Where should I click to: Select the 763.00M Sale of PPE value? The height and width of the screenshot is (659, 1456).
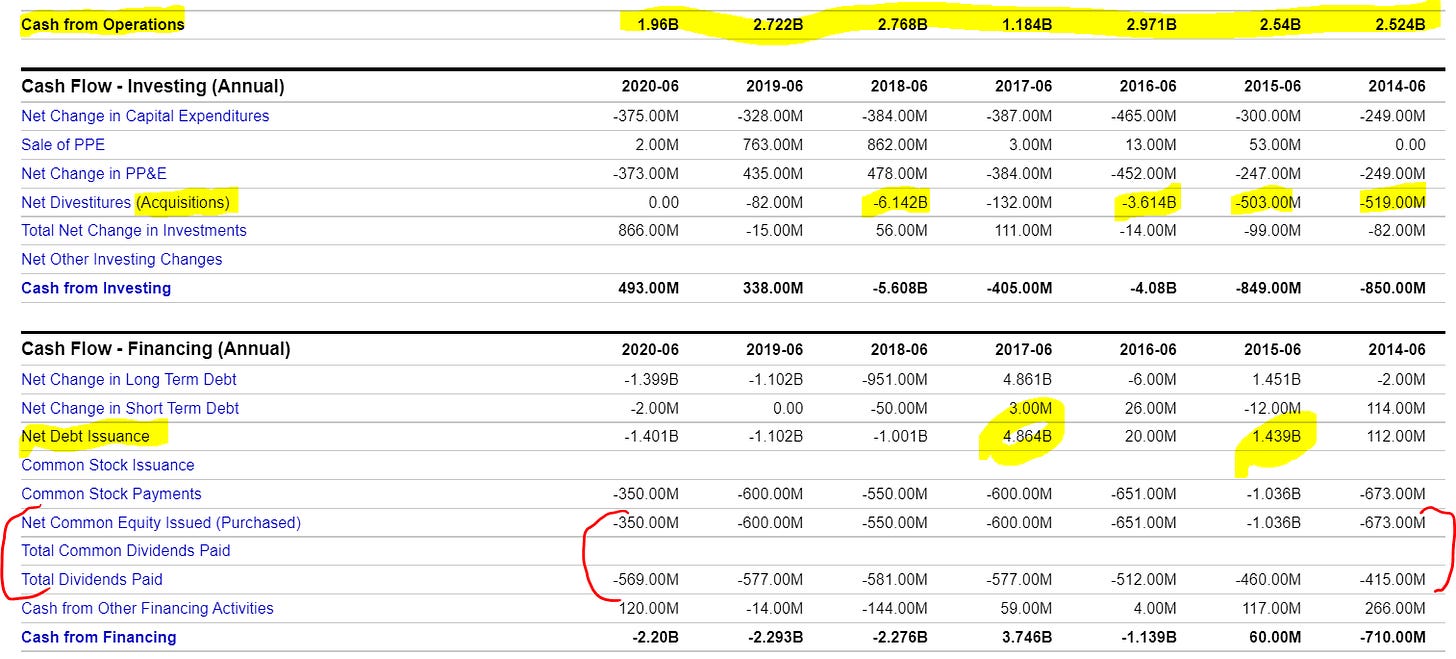click(x=773, y=145)
